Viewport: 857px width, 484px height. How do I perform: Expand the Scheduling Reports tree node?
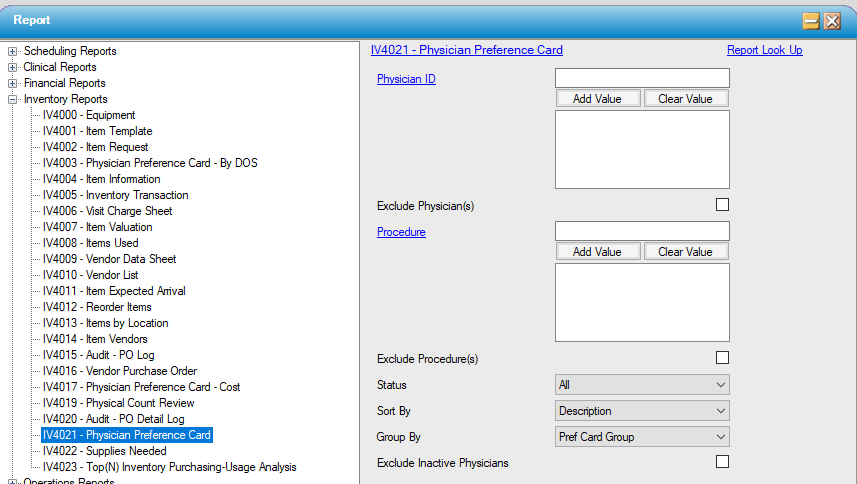13,51
